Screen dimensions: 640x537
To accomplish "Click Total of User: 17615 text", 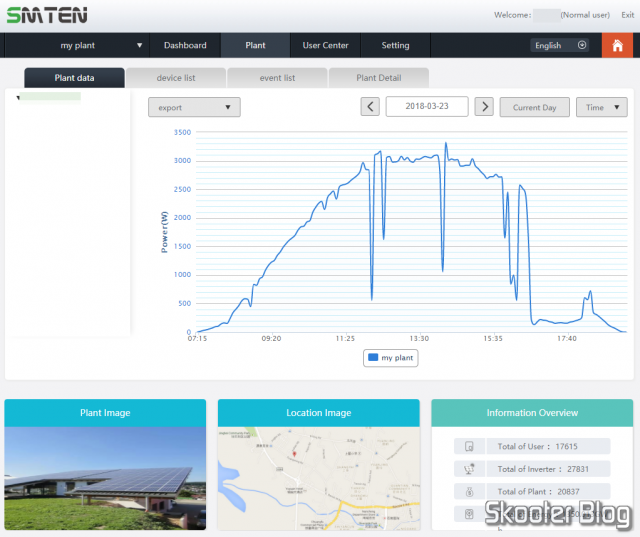I will (537, 446).
